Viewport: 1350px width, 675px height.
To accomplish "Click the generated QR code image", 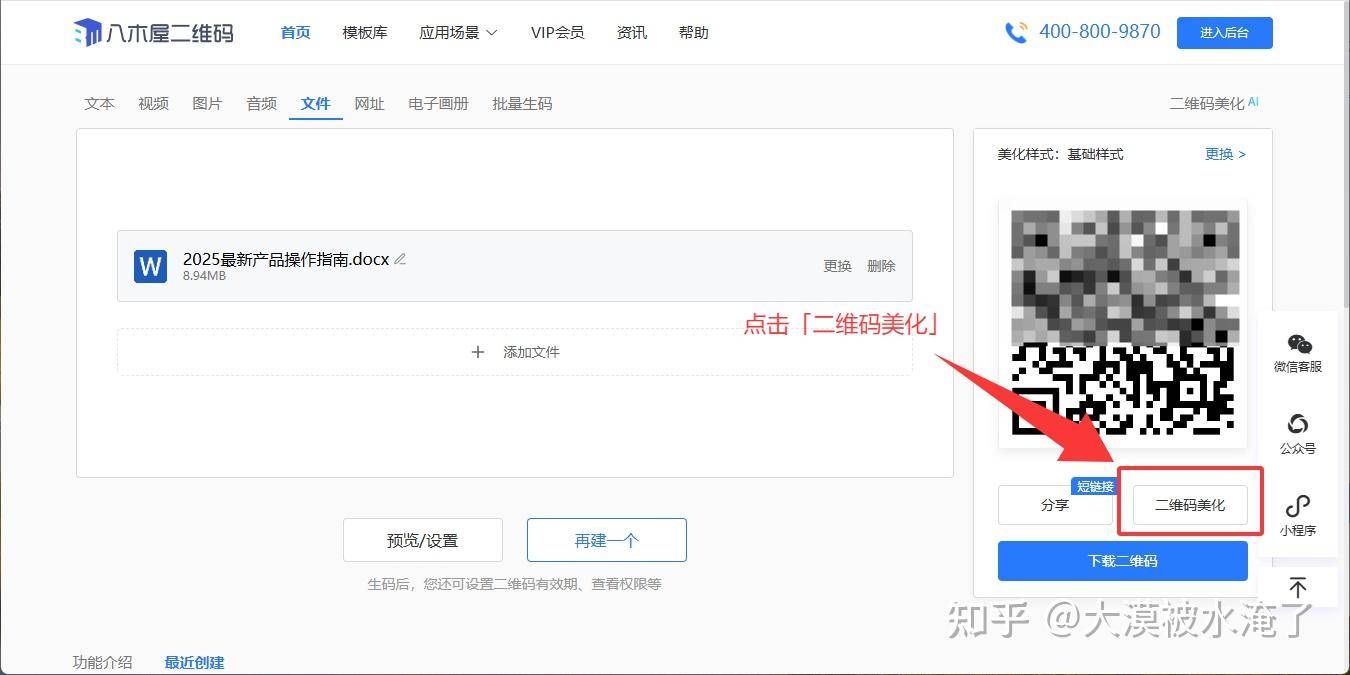I will pyautogui.click(x=1123, y=323).
